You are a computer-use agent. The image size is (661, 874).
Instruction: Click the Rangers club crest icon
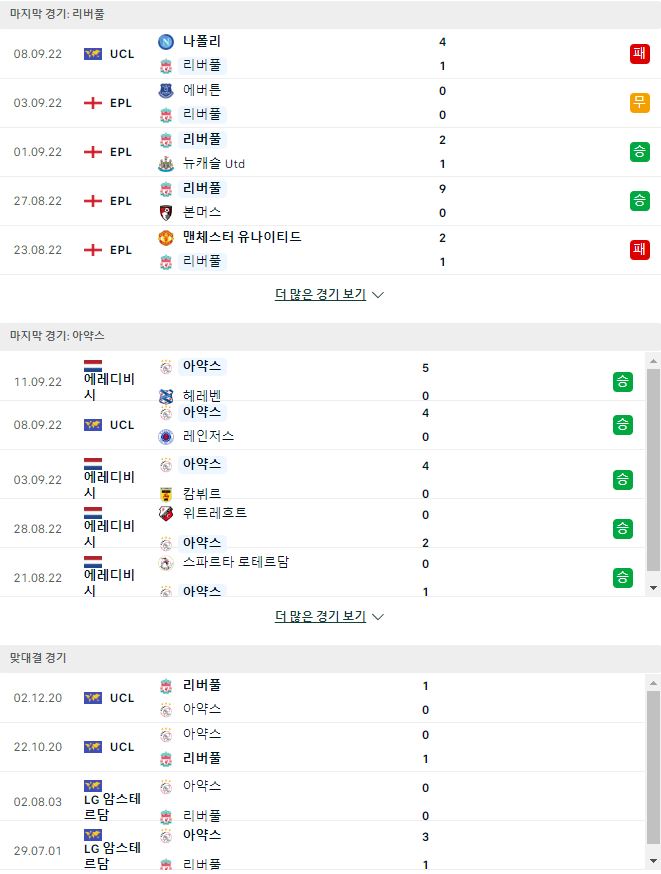click(x=166, y=437)
